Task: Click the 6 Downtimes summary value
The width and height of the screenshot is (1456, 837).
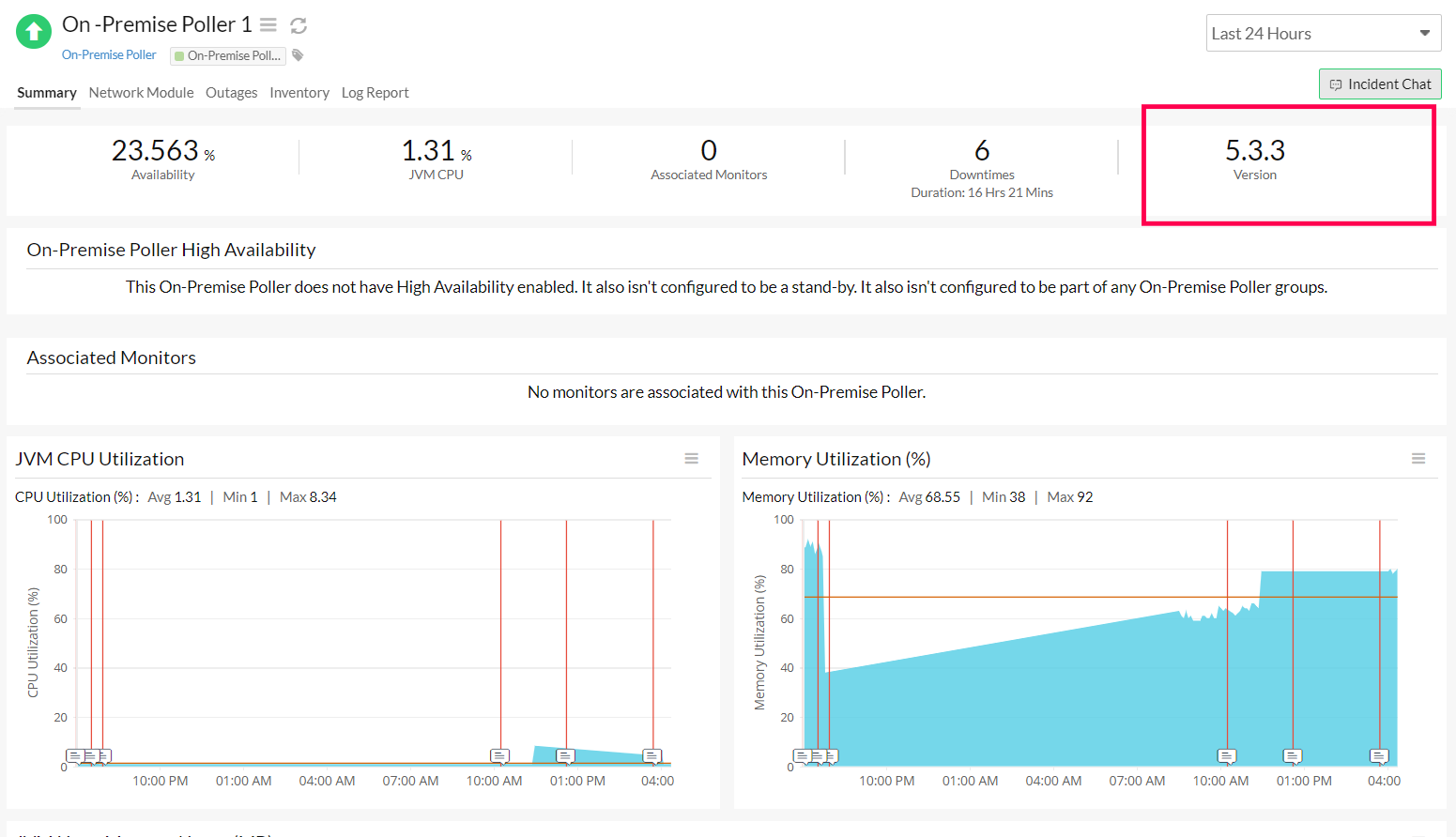Action: coord(982,150)
